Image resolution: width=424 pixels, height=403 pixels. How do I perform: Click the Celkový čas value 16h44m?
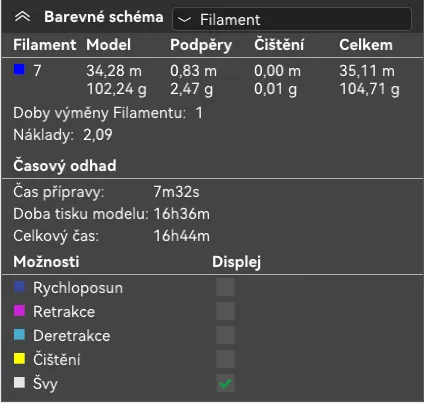pyautogui.click(x=182, y=236)
